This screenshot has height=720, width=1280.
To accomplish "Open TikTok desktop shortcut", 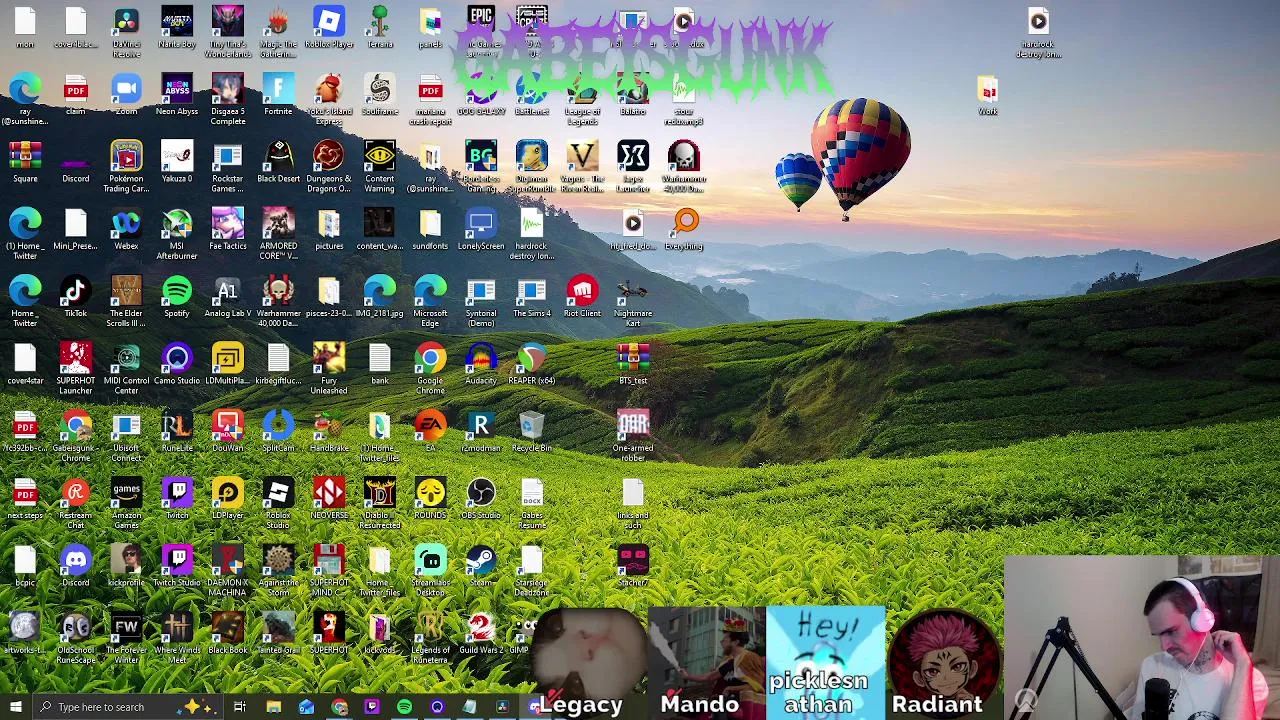I will (76, 297).
